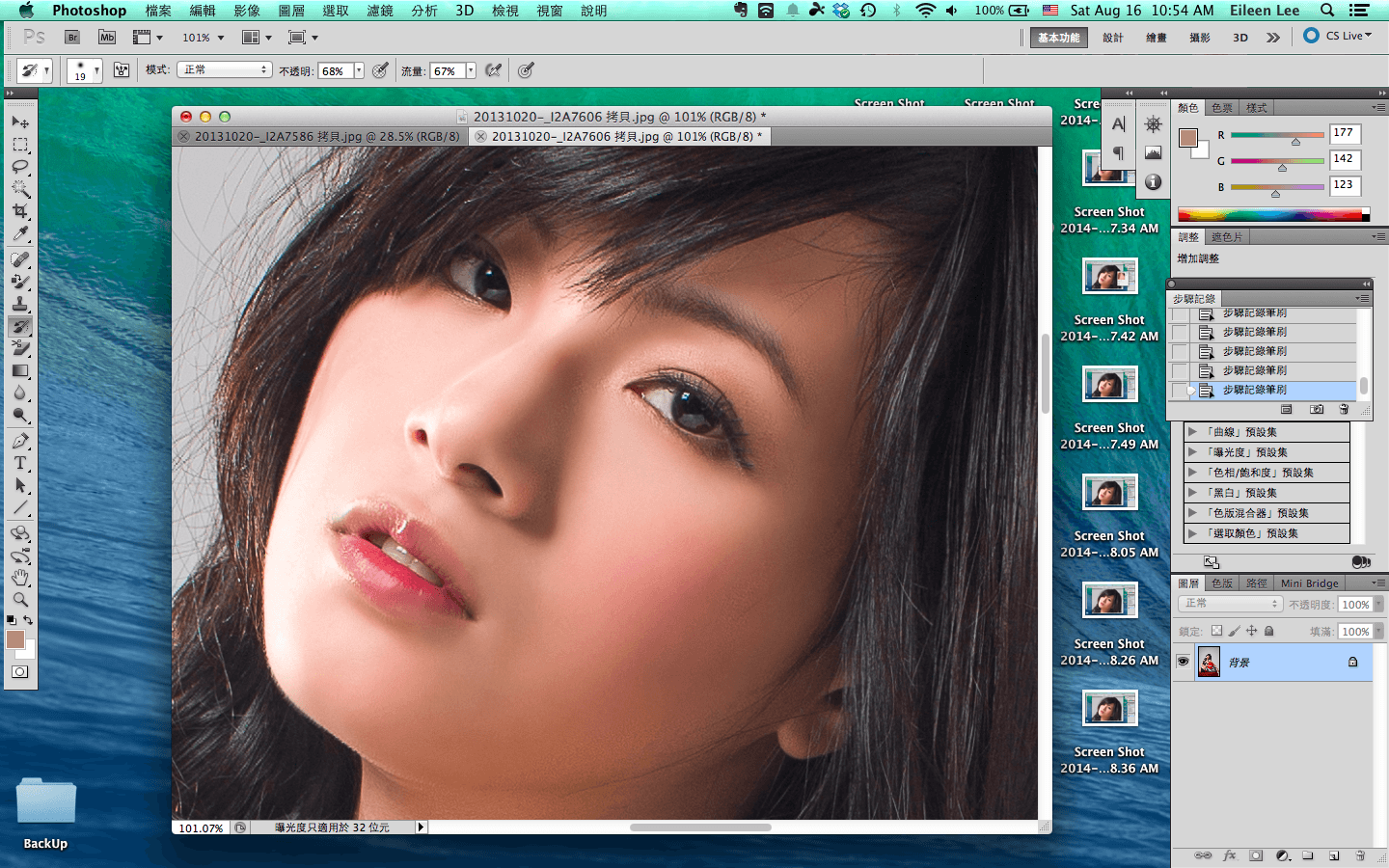Open the flow 67% slider arrow
The image size is (1389, 868).
tap(471, 70)
